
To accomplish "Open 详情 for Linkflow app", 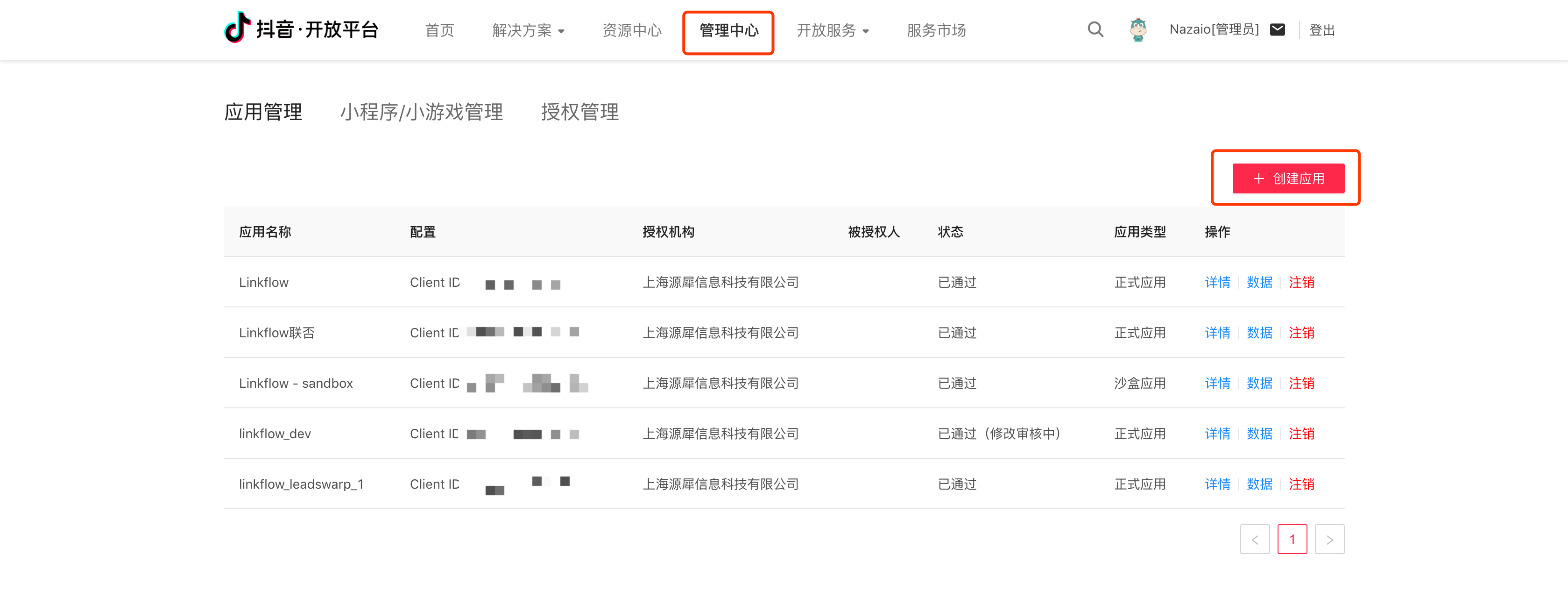I will pos(1217,282).
